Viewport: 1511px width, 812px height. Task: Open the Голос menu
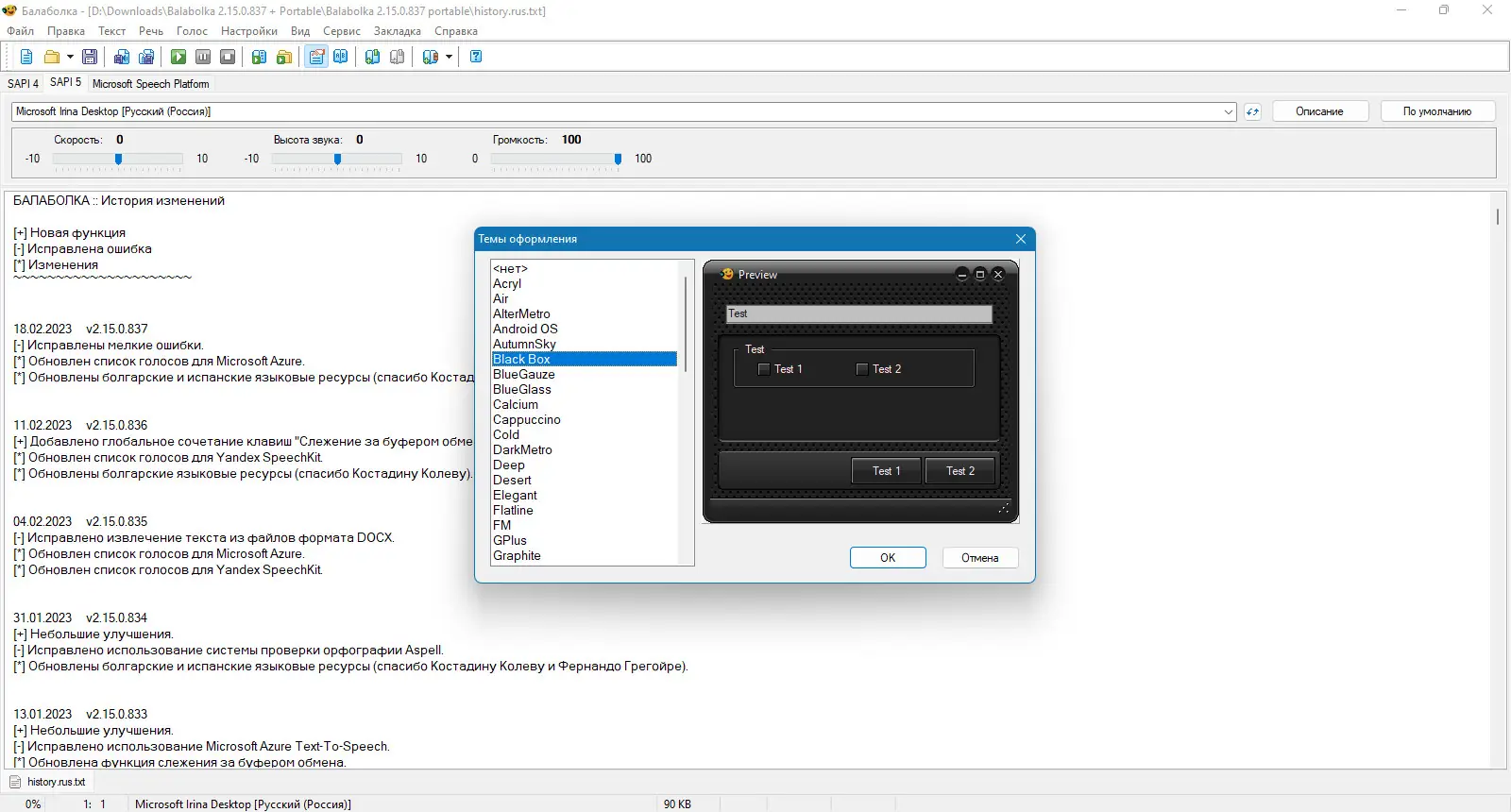(192, 31)
